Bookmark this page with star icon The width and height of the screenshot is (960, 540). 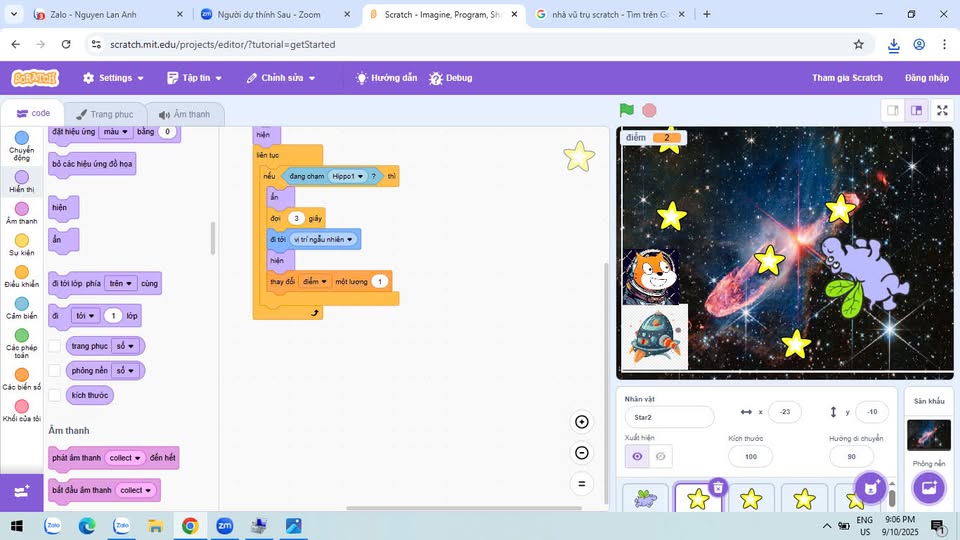click(858, 44)
